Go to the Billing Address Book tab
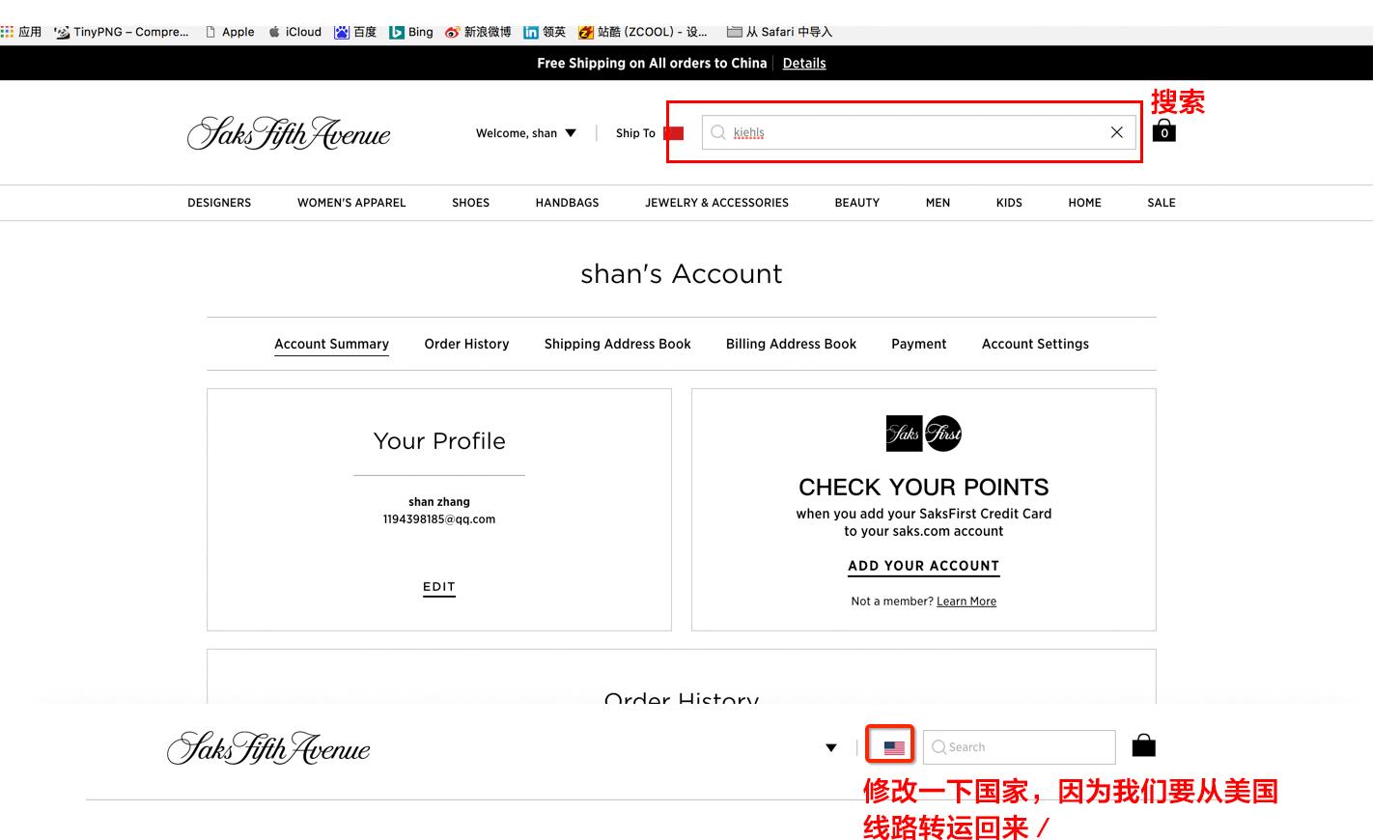Viewport: 1400px width, 840px height. [x=792, y=344]
